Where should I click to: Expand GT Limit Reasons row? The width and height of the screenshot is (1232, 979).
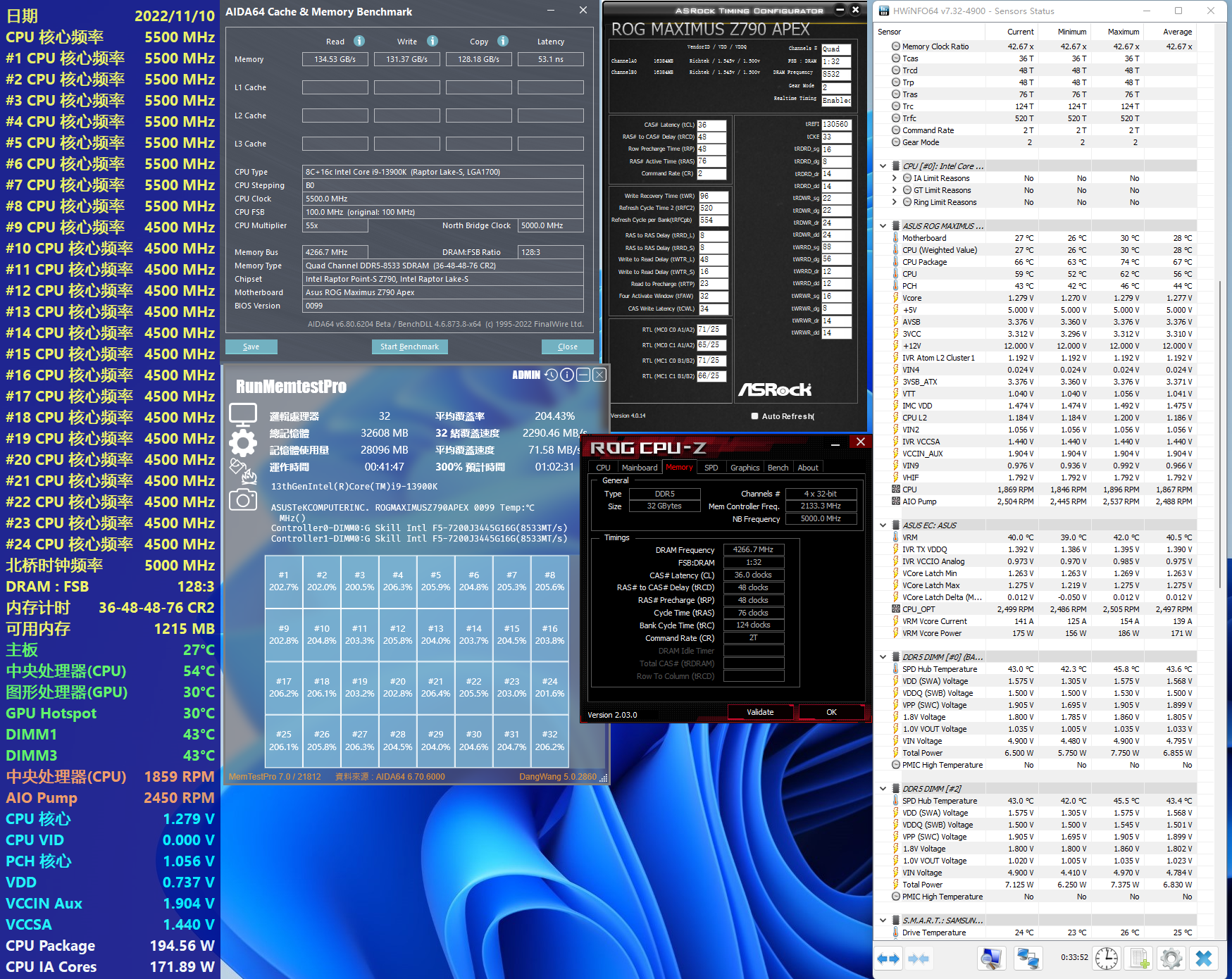(x=895, y=190)
